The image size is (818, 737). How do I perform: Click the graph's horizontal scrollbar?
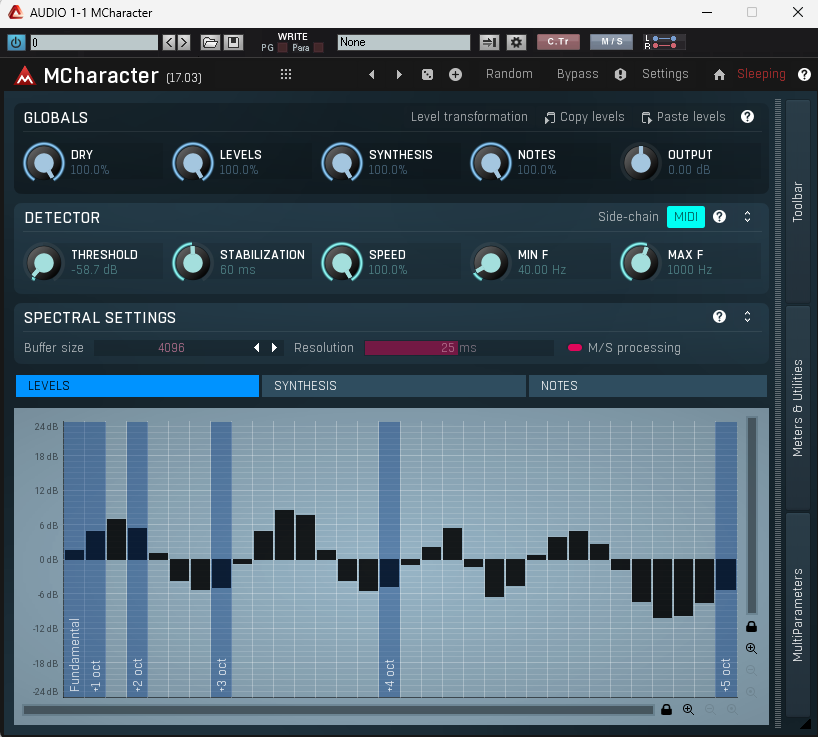[x=339, y=710]
